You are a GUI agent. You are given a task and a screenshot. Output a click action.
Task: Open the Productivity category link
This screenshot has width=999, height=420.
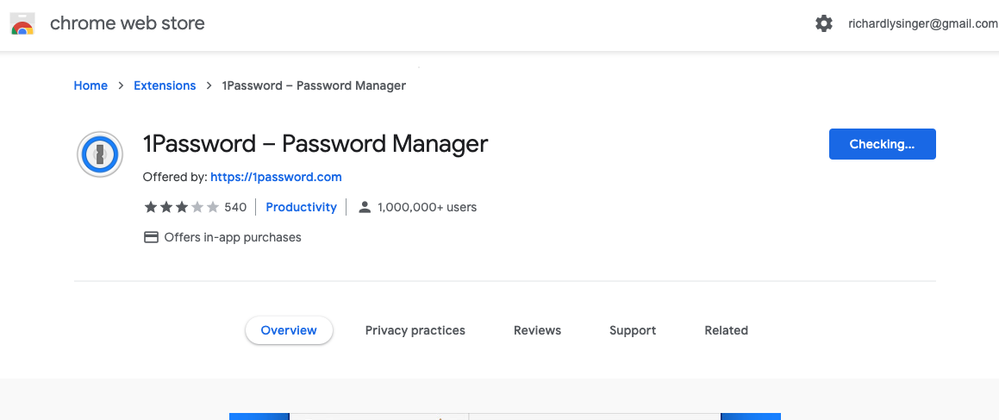301,207
